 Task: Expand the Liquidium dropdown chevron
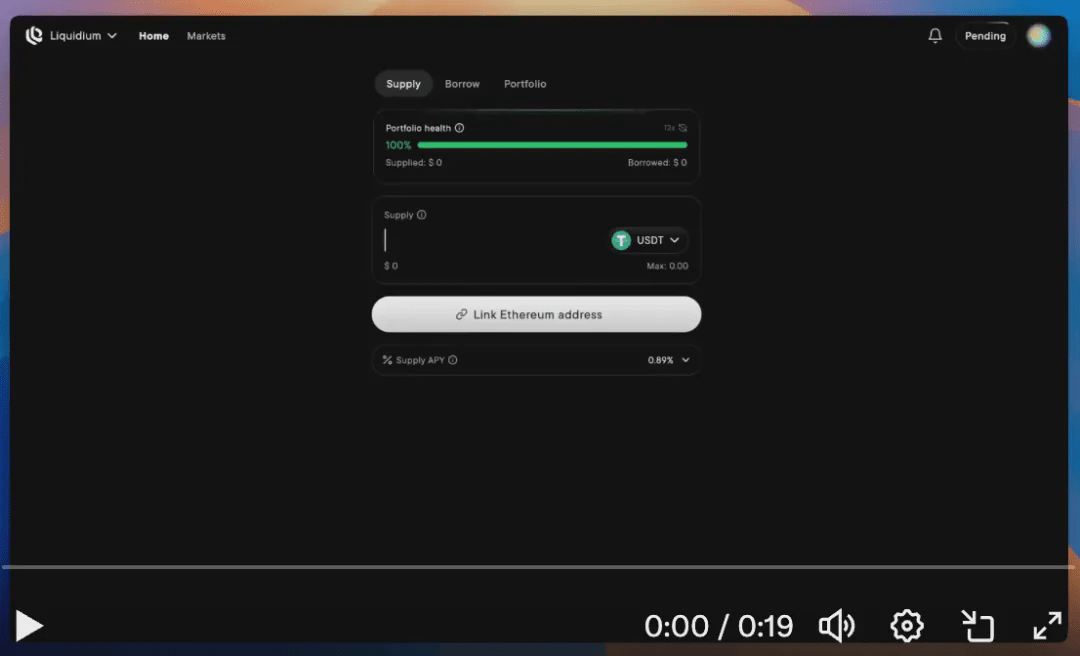(x=112, y=36)
